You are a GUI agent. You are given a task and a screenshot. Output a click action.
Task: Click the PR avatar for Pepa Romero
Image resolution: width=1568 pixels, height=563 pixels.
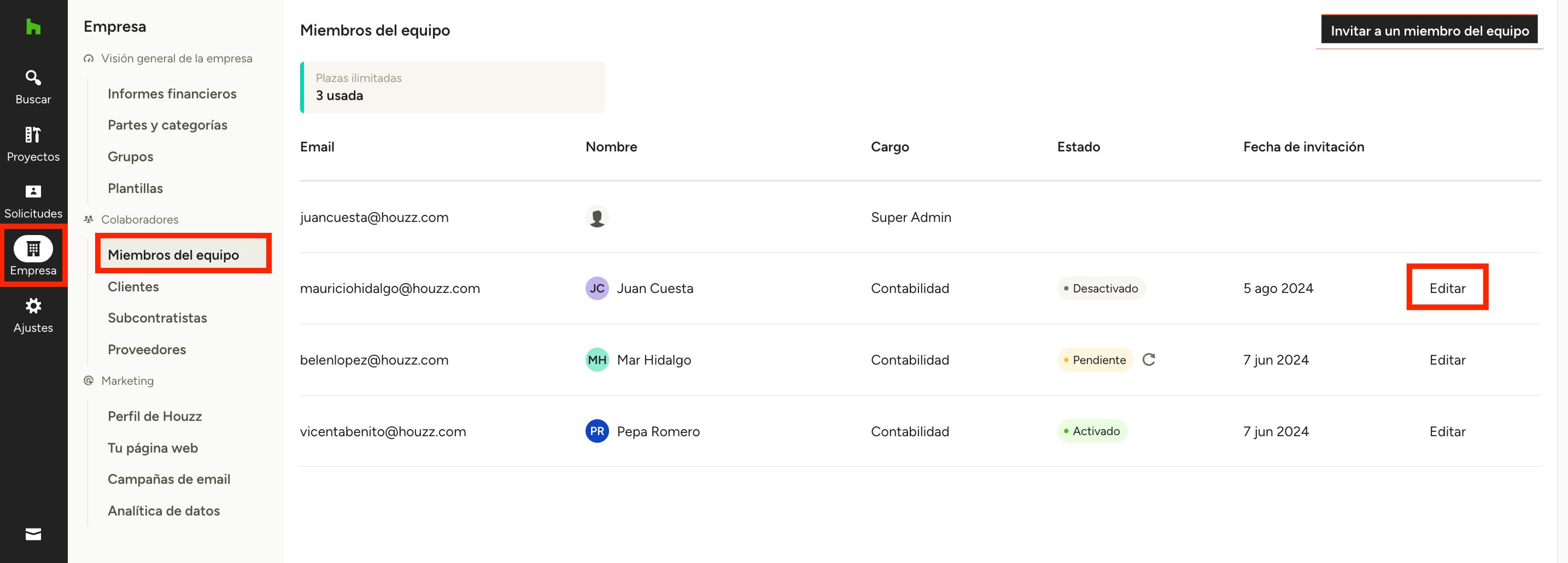click(x=596, y=431)
